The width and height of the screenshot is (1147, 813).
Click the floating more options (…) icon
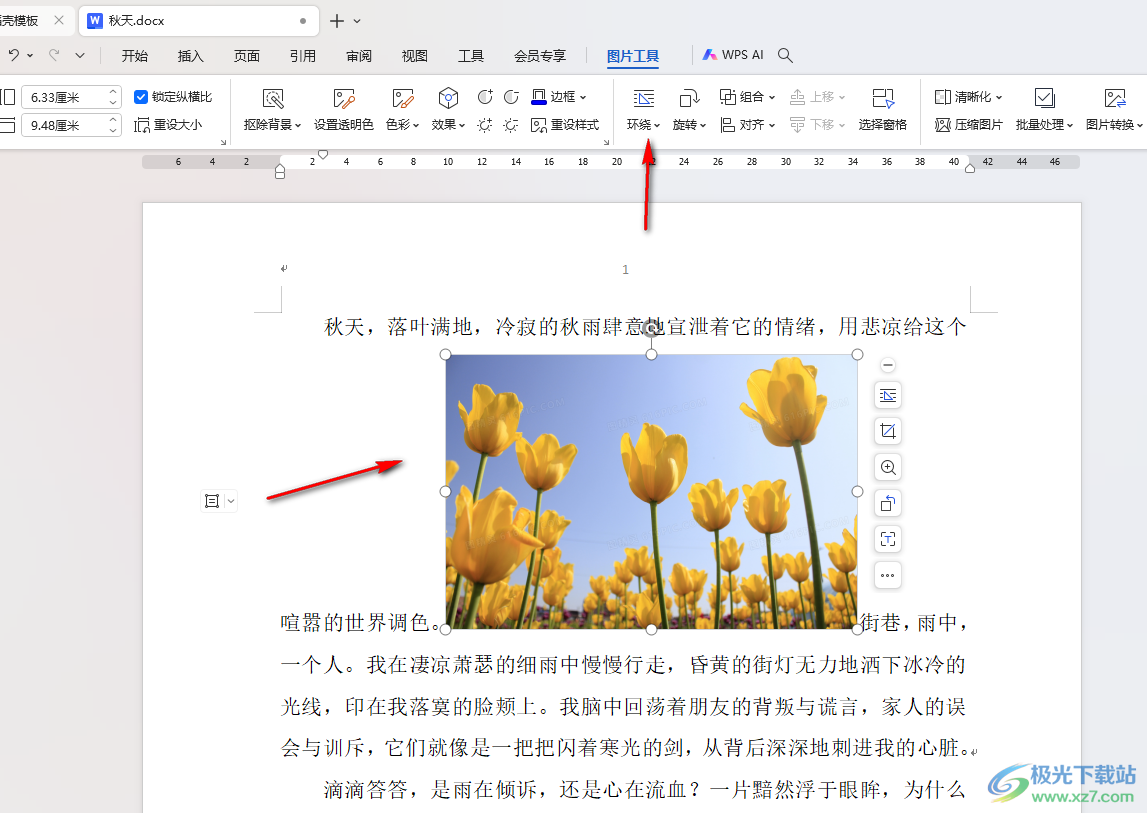pyautogui.click(x=888, y=575)
